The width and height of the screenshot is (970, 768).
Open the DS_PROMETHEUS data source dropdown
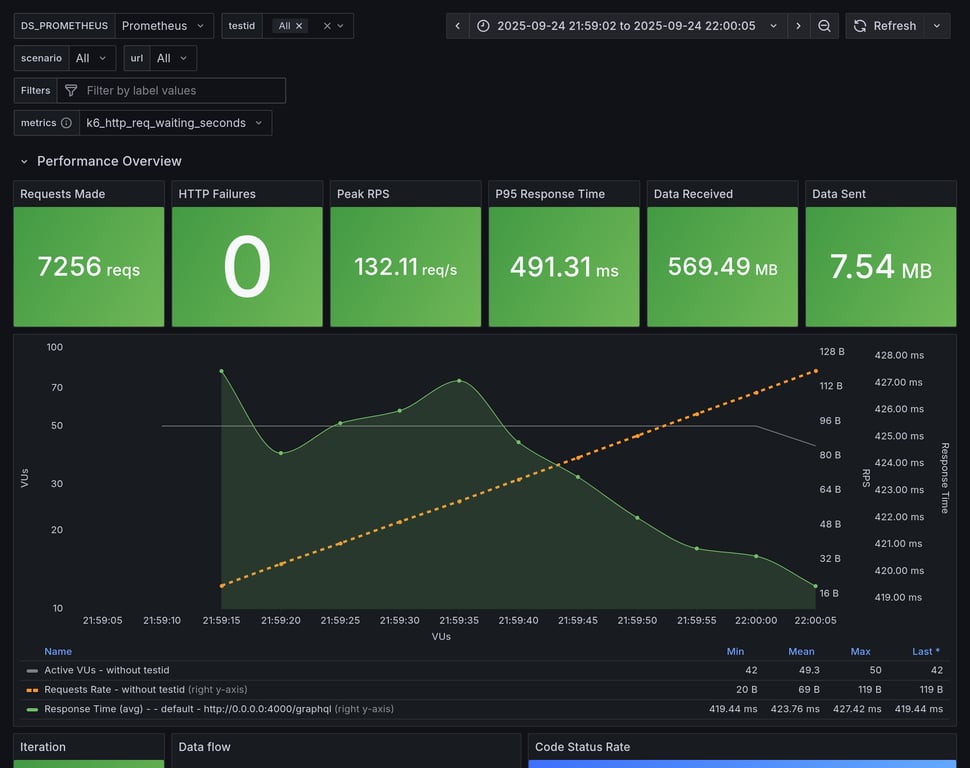click(164, 26)
